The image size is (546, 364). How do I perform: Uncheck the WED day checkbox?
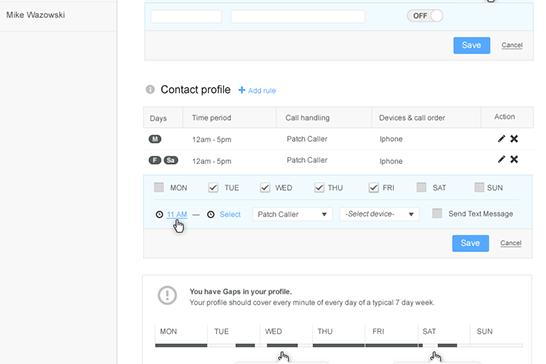point(265,187)
